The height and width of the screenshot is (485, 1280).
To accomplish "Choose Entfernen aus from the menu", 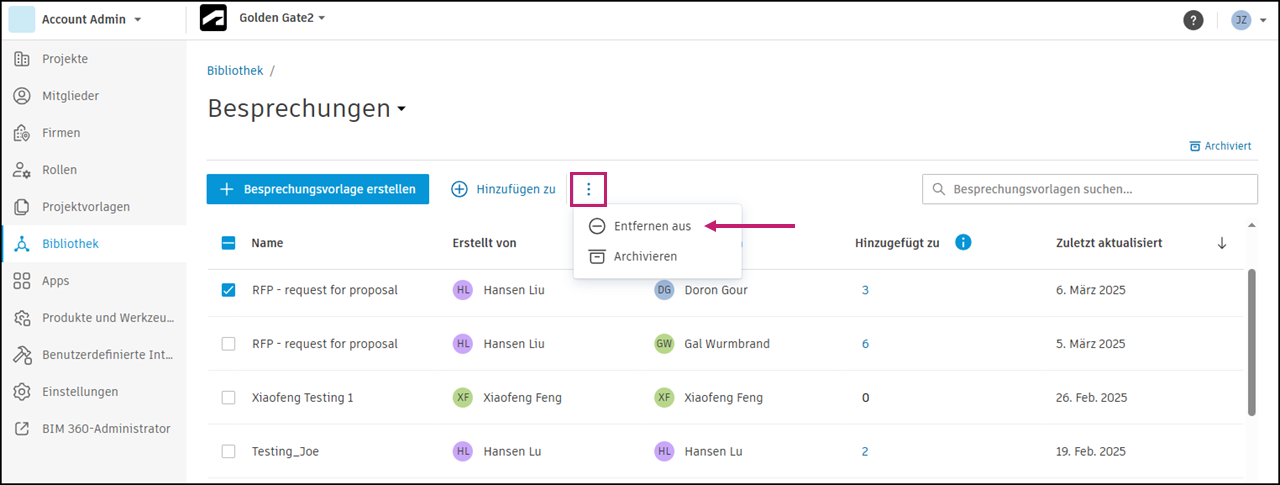I will 652,226.
